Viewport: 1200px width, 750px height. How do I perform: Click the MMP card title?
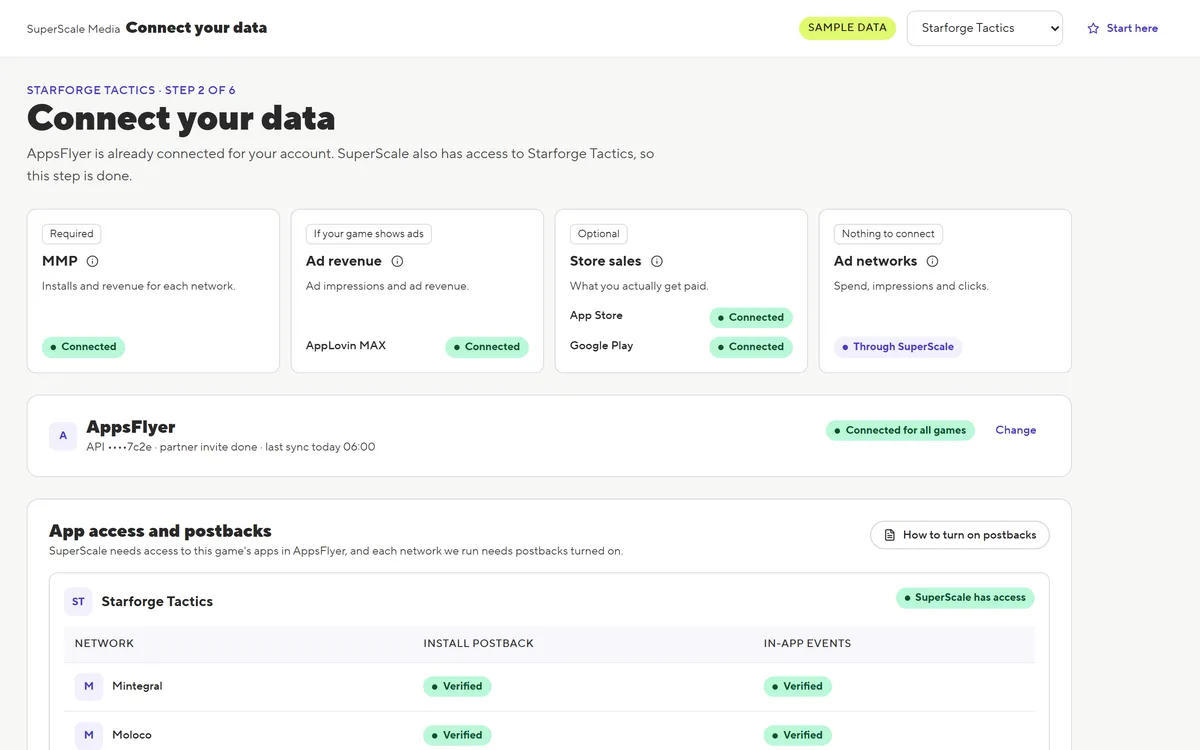60,261
